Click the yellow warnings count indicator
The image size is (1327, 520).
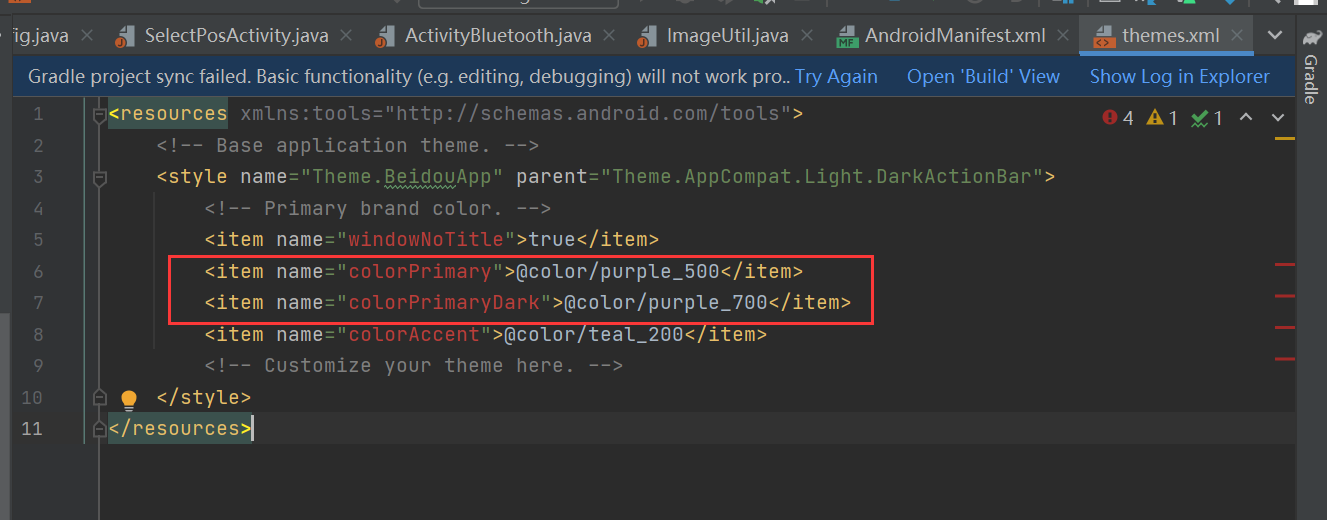pos(1163,118)
